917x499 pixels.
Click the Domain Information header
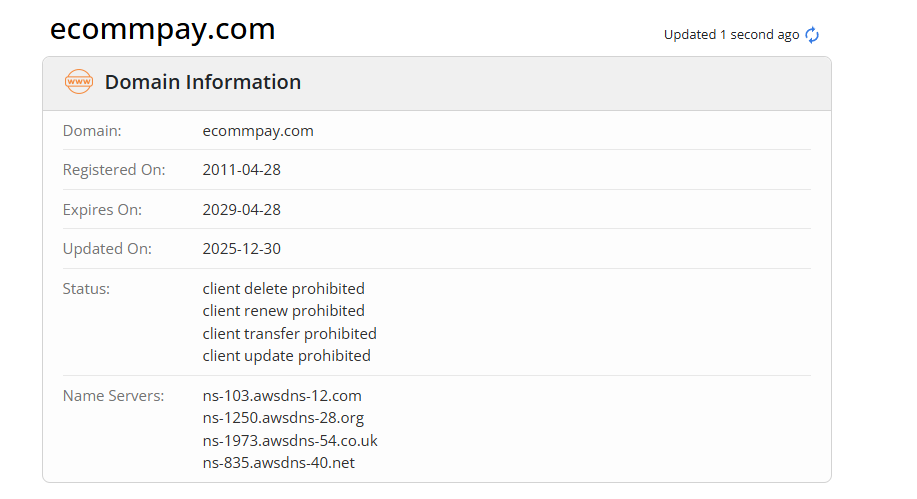pyautogui.click(x=202, y=82)
